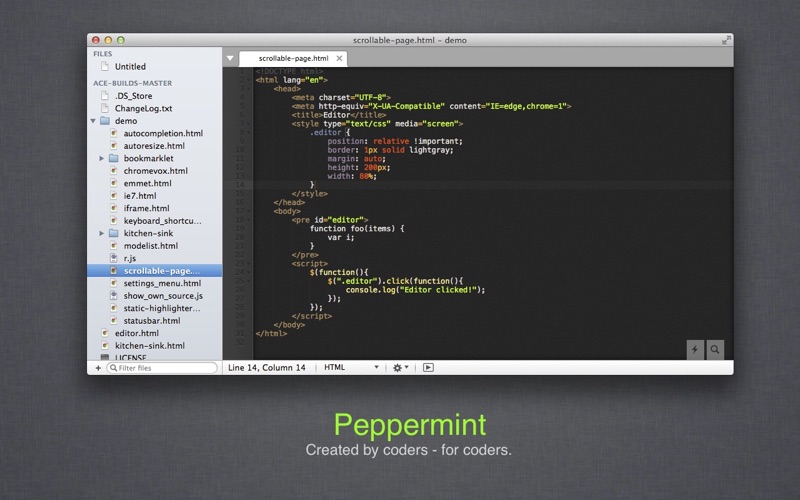Open autocompletion.html from the demo folder
800x500 pixels.
(163, 133)
